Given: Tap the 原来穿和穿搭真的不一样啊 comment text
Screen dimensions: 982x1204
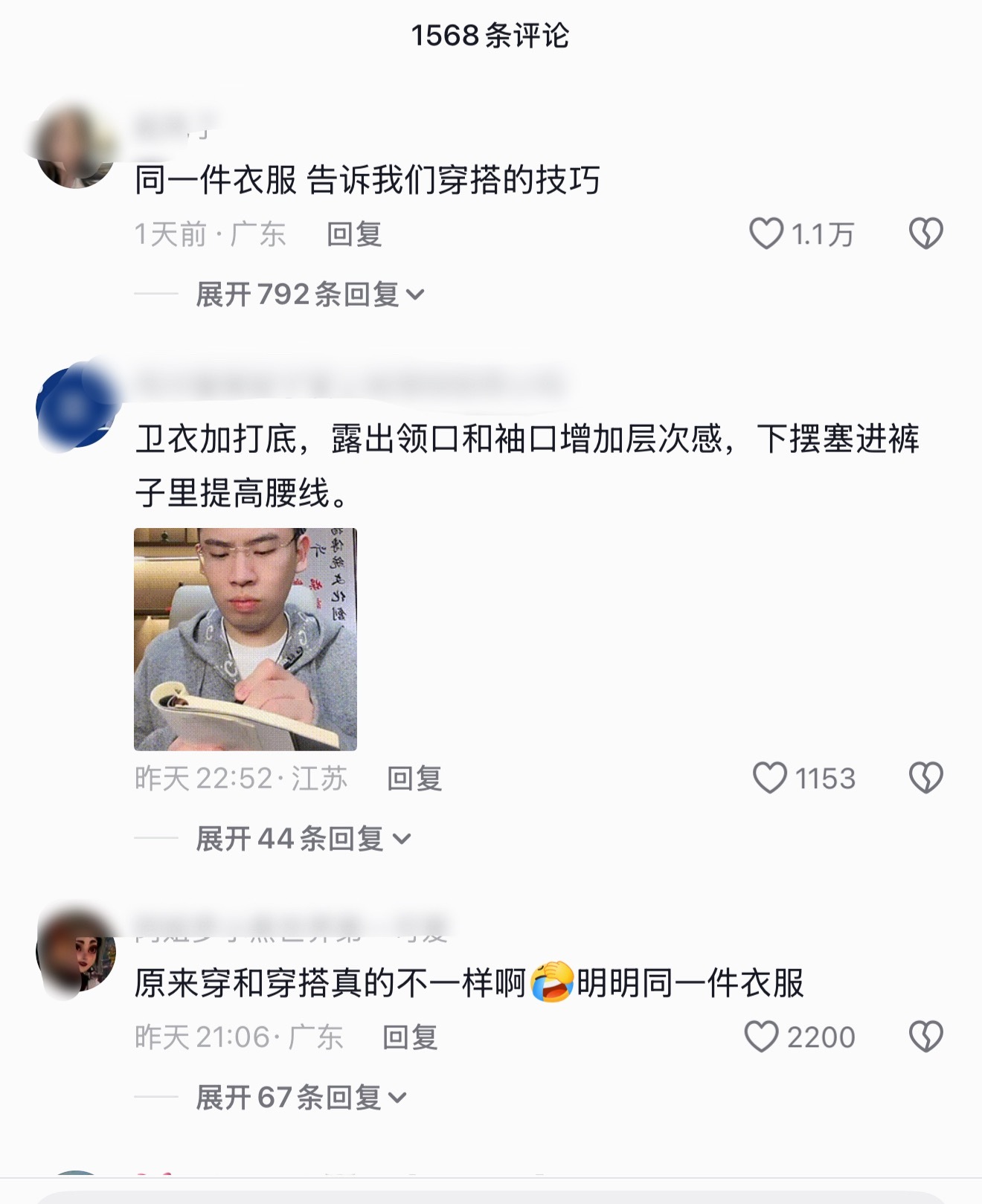Looking at the screenshot, I should click(469, 982).
